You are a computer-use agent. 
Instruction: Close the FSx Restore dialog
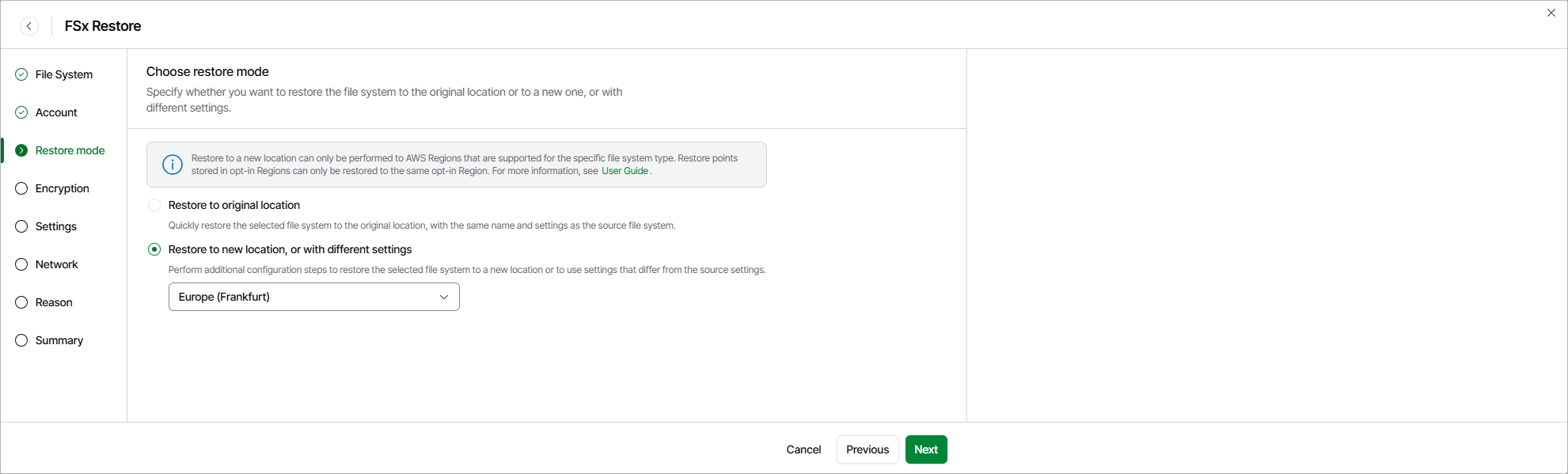1551,13
